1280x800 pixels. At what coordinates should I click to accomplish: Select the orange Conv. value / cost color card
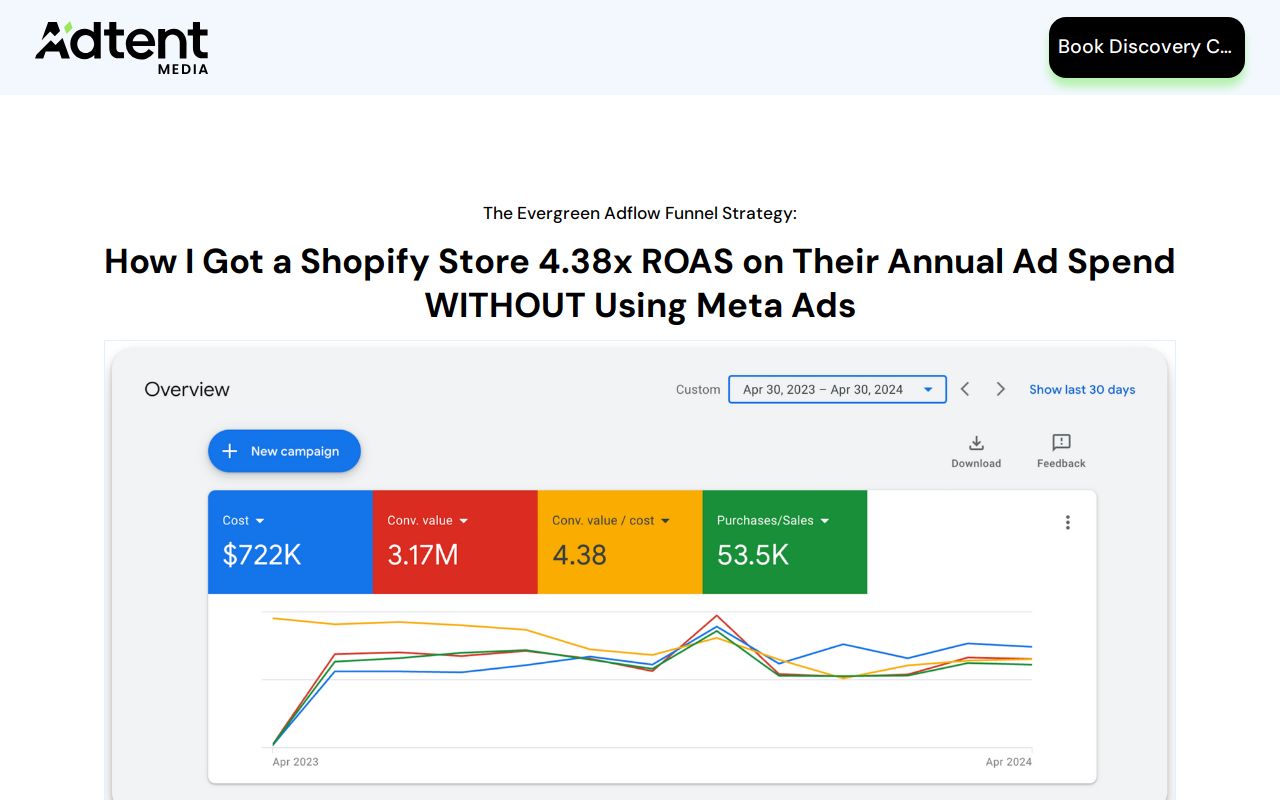click(x=620, y=542)
